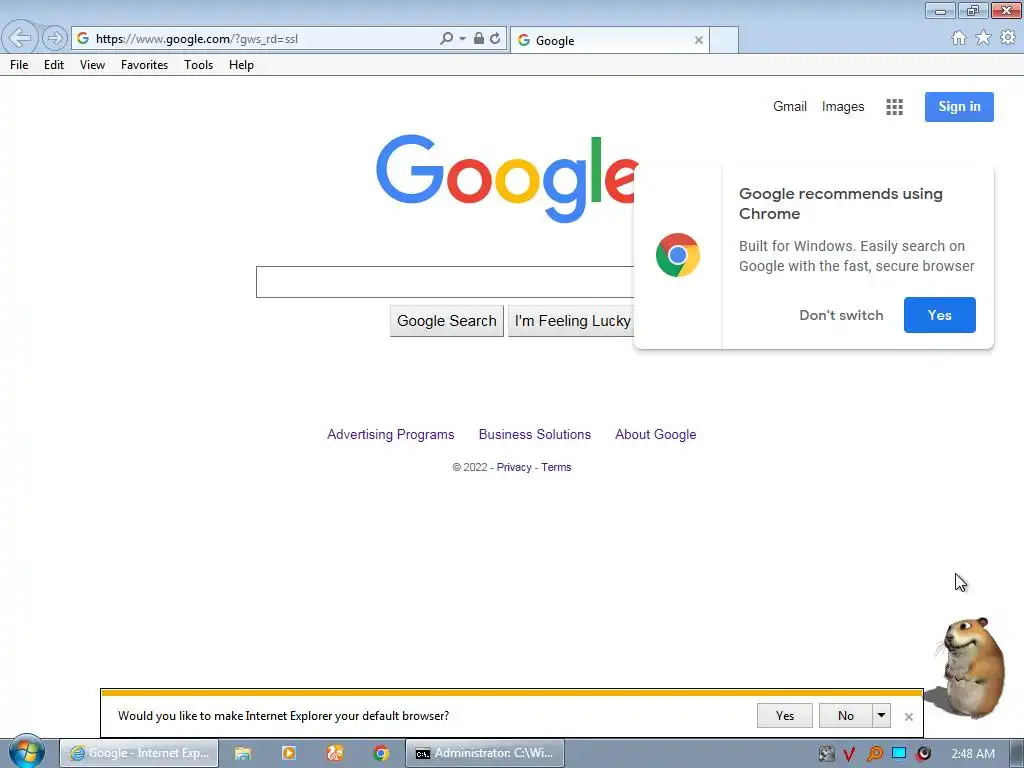Image resolution: width=1024 pixels, height=768 pixels.
Task: Open the View menu
Action: (x=92, y=65)
